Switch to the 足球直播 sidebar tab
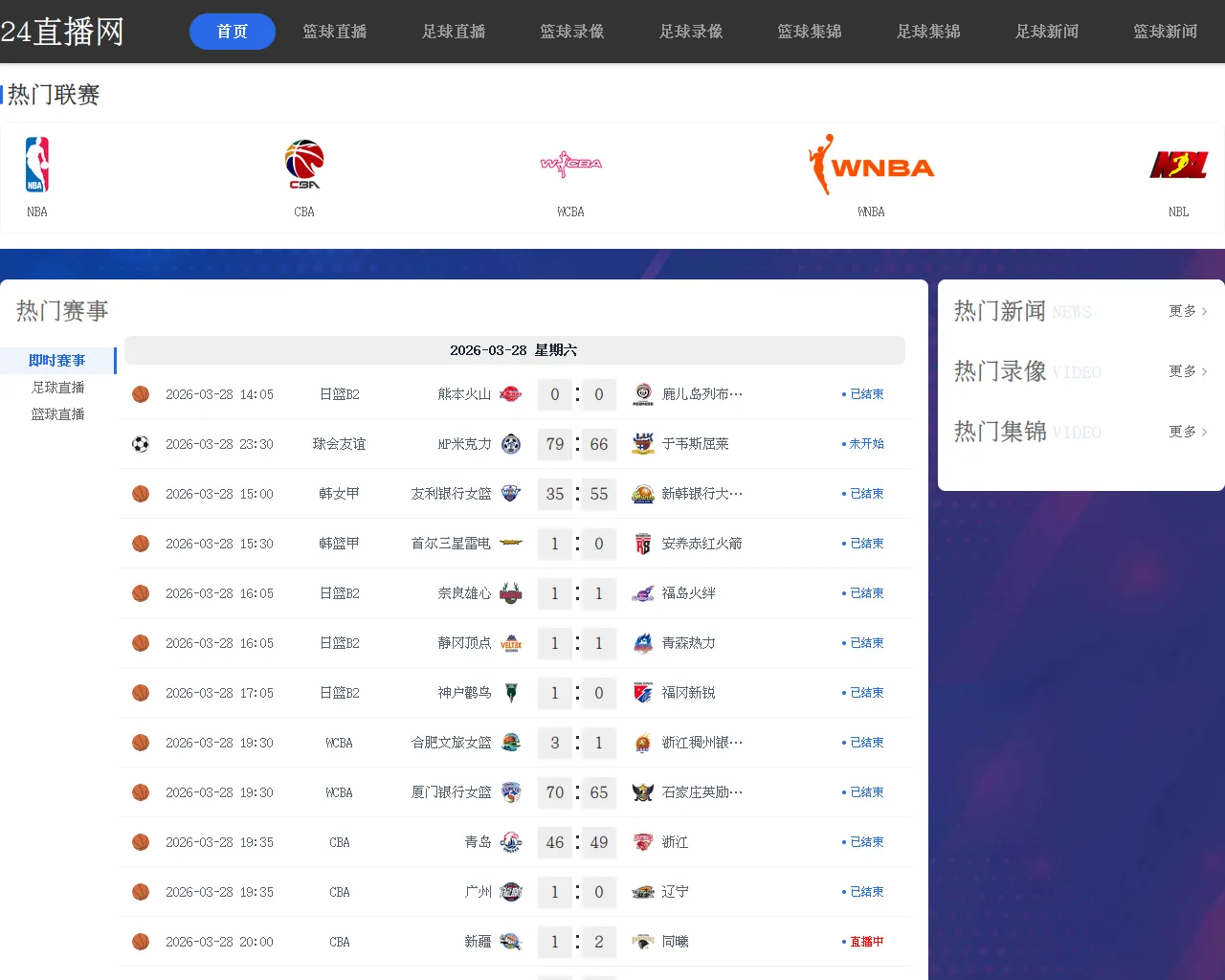This screenshot has width=1225, height=980. pyautogui.click(x=57, y=388)
